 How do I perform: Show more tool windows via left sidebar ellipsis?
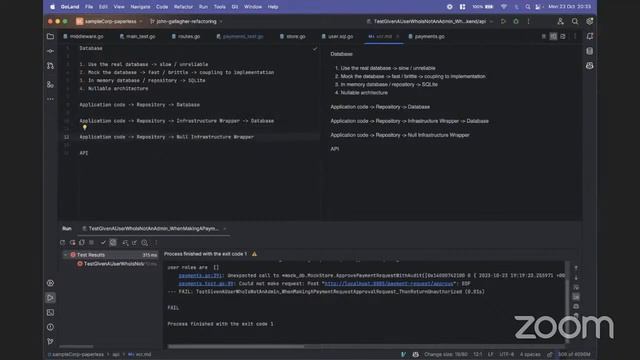pyautogui.click(x=50, y=99)
